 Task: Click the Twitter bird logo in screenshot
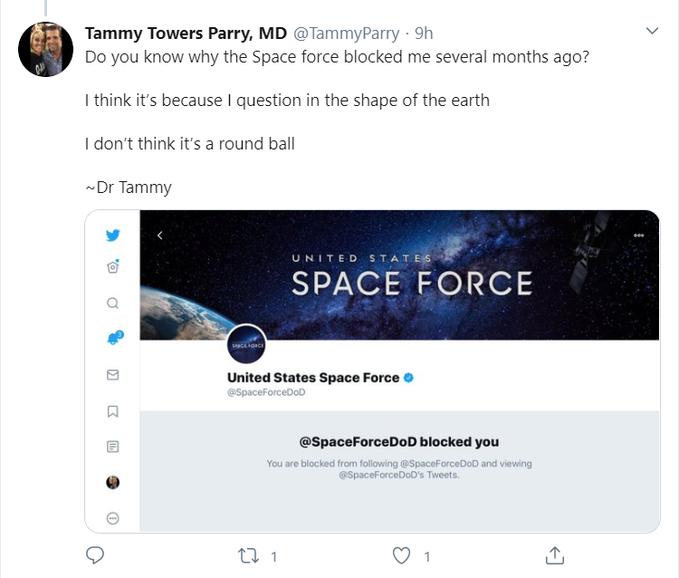[x=113, y=236]
